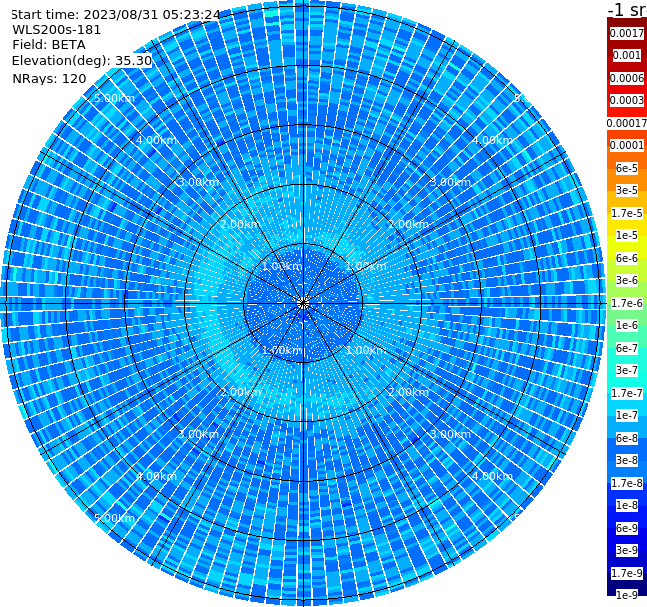
Task: Click the 3e-7 colorbar label
Action: coord(627,370)
